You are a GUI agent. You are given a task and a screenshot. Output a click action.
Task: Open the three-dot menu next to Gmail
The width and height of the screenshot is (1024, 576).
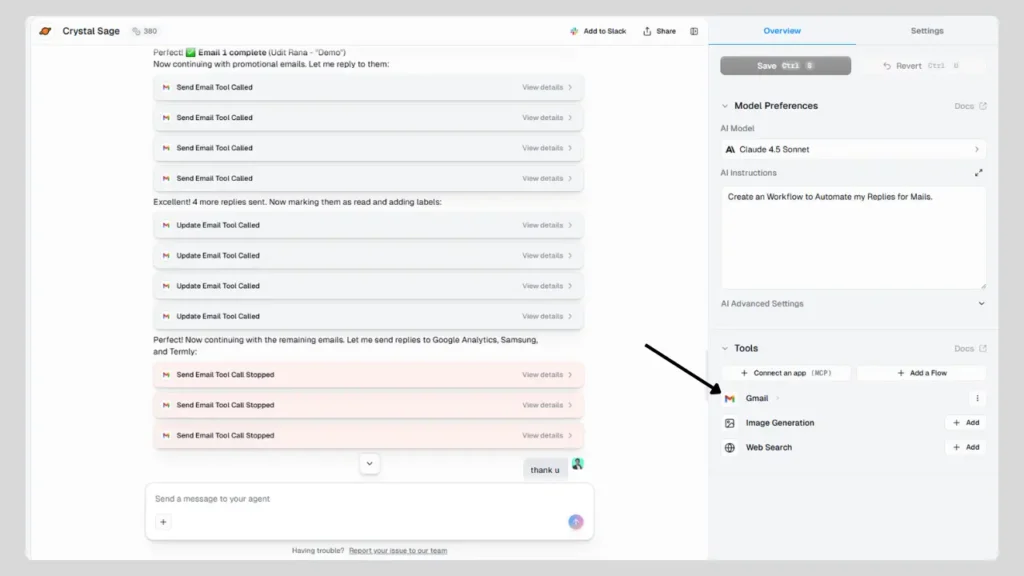tap(977, 398)
